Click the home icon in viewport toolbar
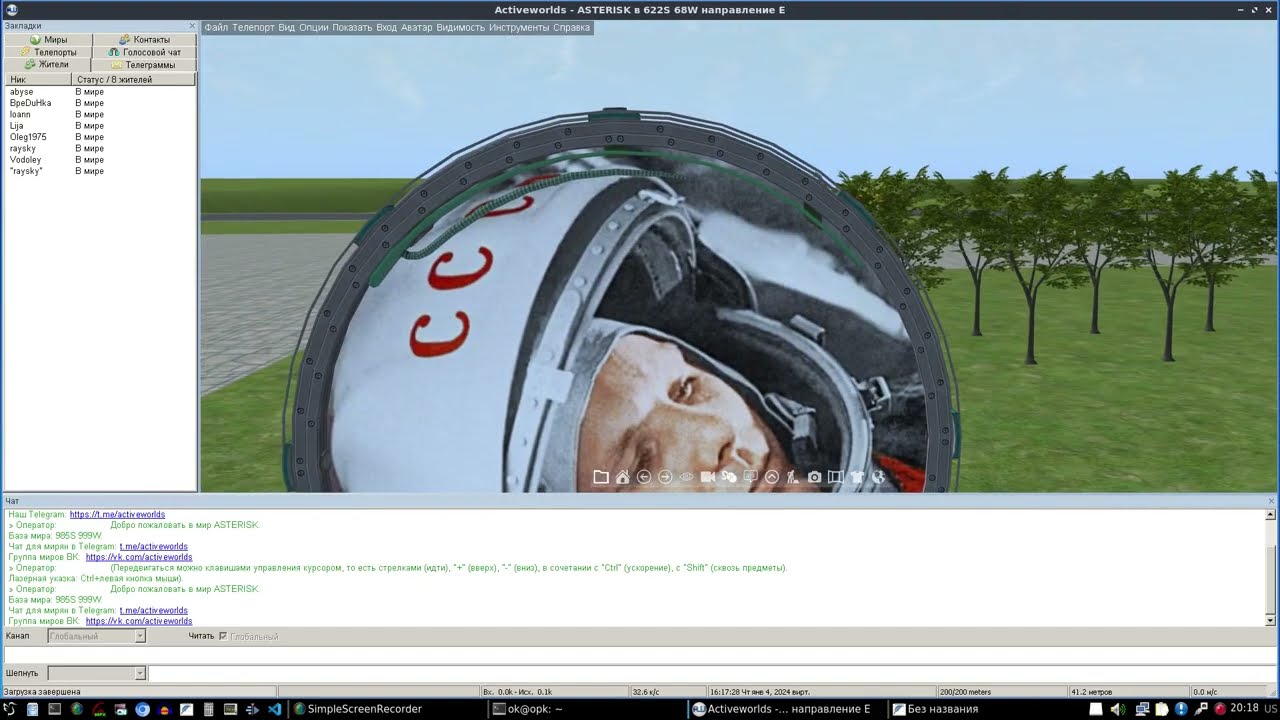The width and height of the screenshot is (1280, 720). [x=622, y=477]
